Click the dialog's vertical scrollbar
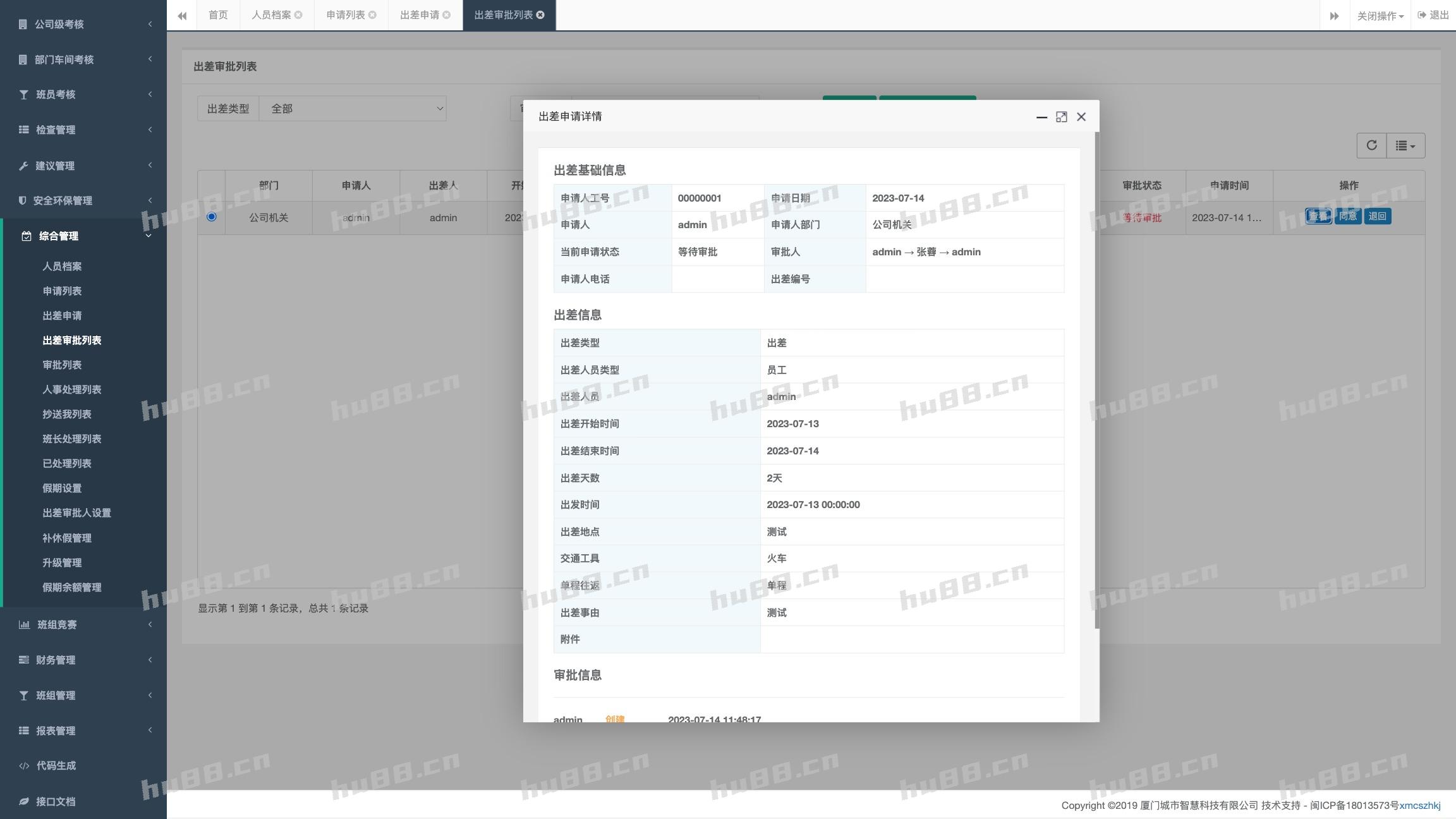This screenshot has width=1456, height=819. 1096,379
